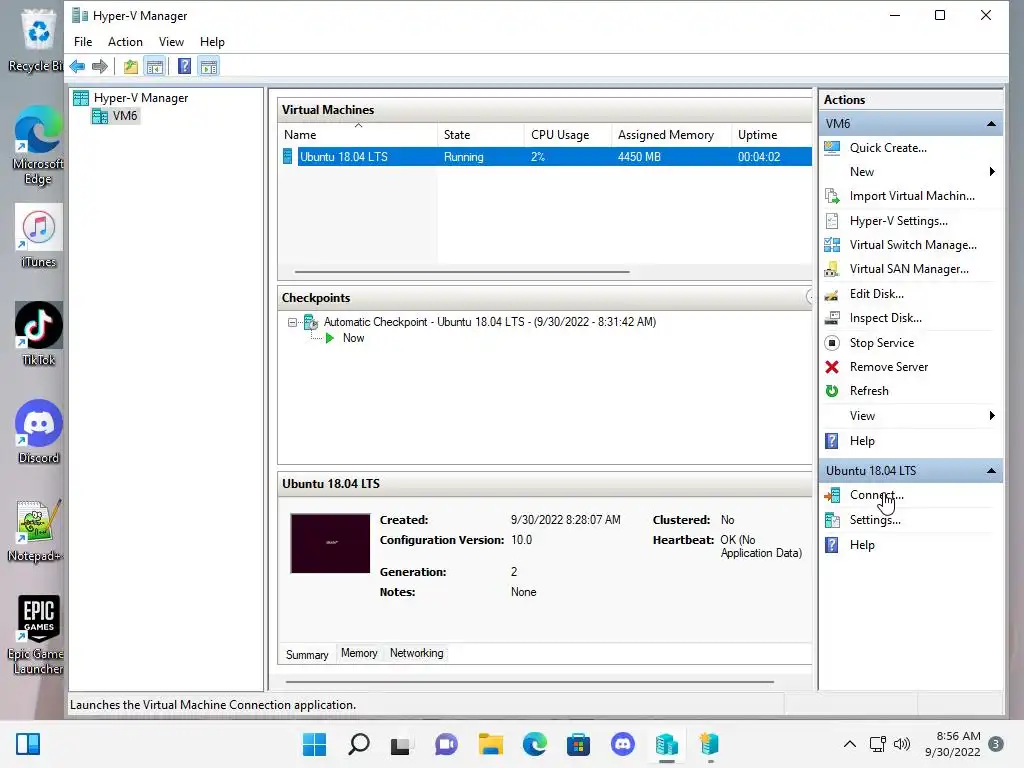Collapse the VM6 actions section
Image resolution: width=1024 pixels, height=768 pixels.
click(x=991, y=124)
